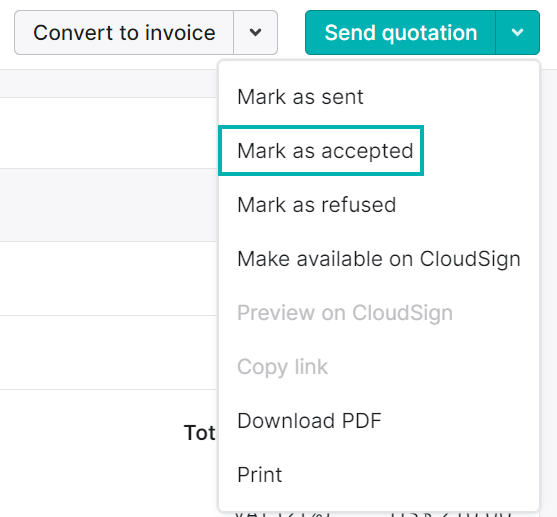Choose Make available on CloudSign
Viewport: 557px width, 517px height.
(x=379, y=259)
